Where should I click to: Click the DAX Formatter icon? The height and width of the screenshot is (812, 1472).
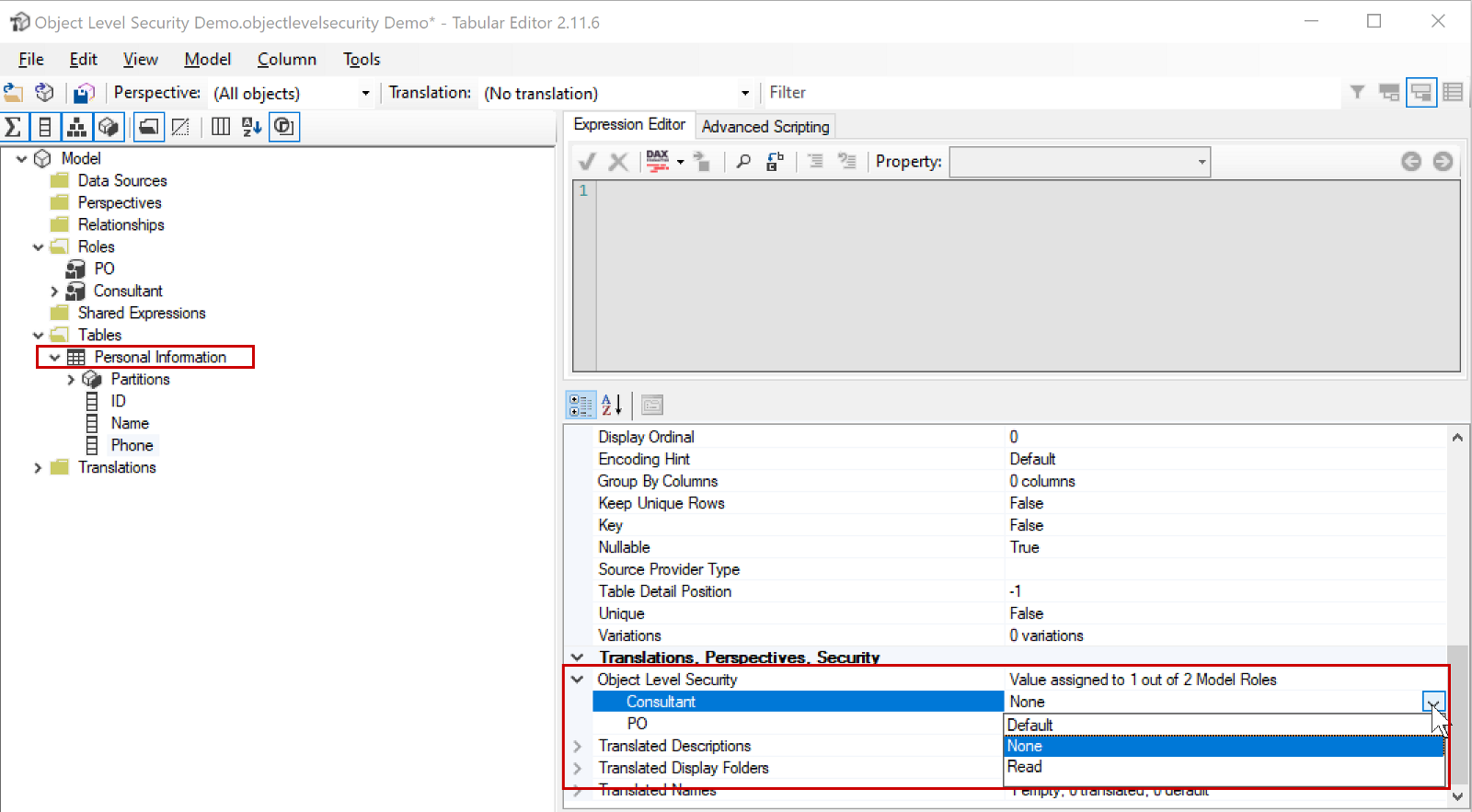[x=658, y=162]
